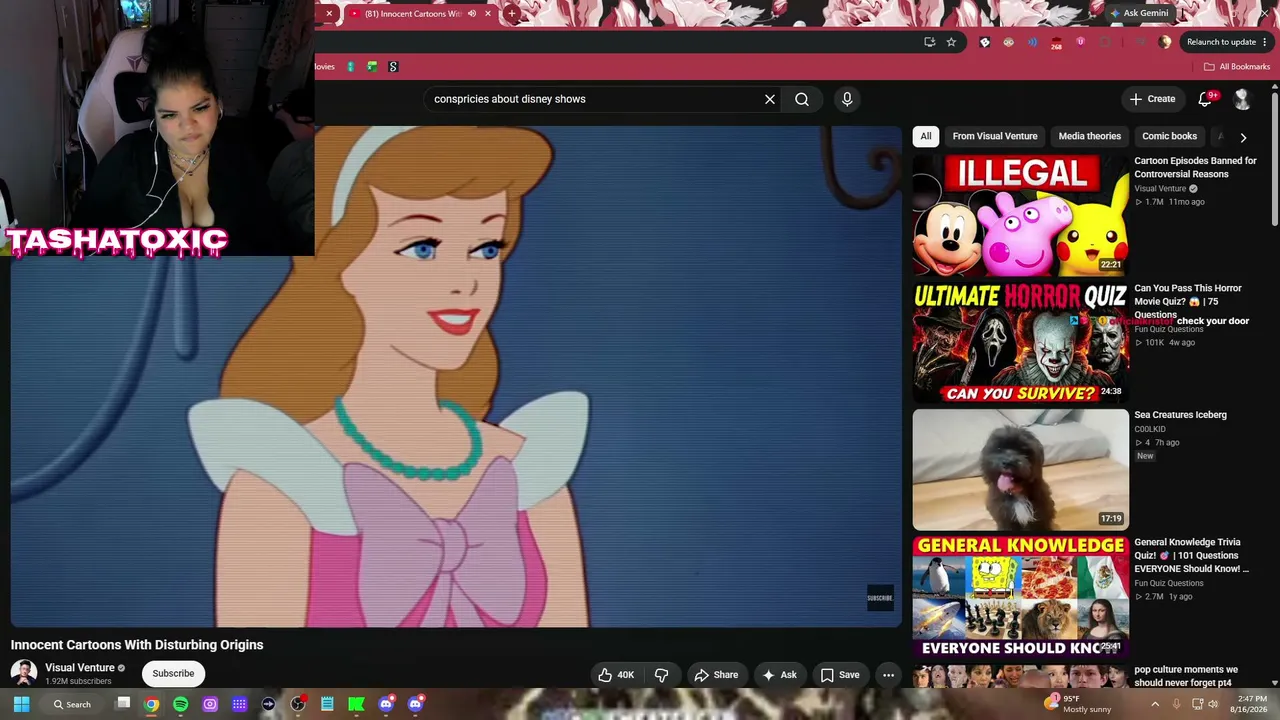Open the black S bookmark shortcut
The image size is (1280, 720).
[393, 67]
